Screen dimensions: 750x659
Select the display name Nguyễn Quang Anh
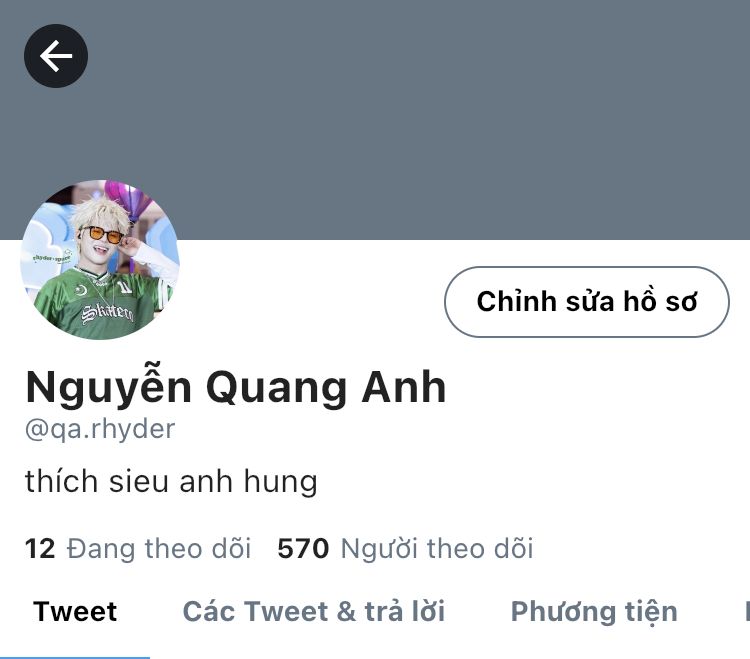tap(236, 387)
